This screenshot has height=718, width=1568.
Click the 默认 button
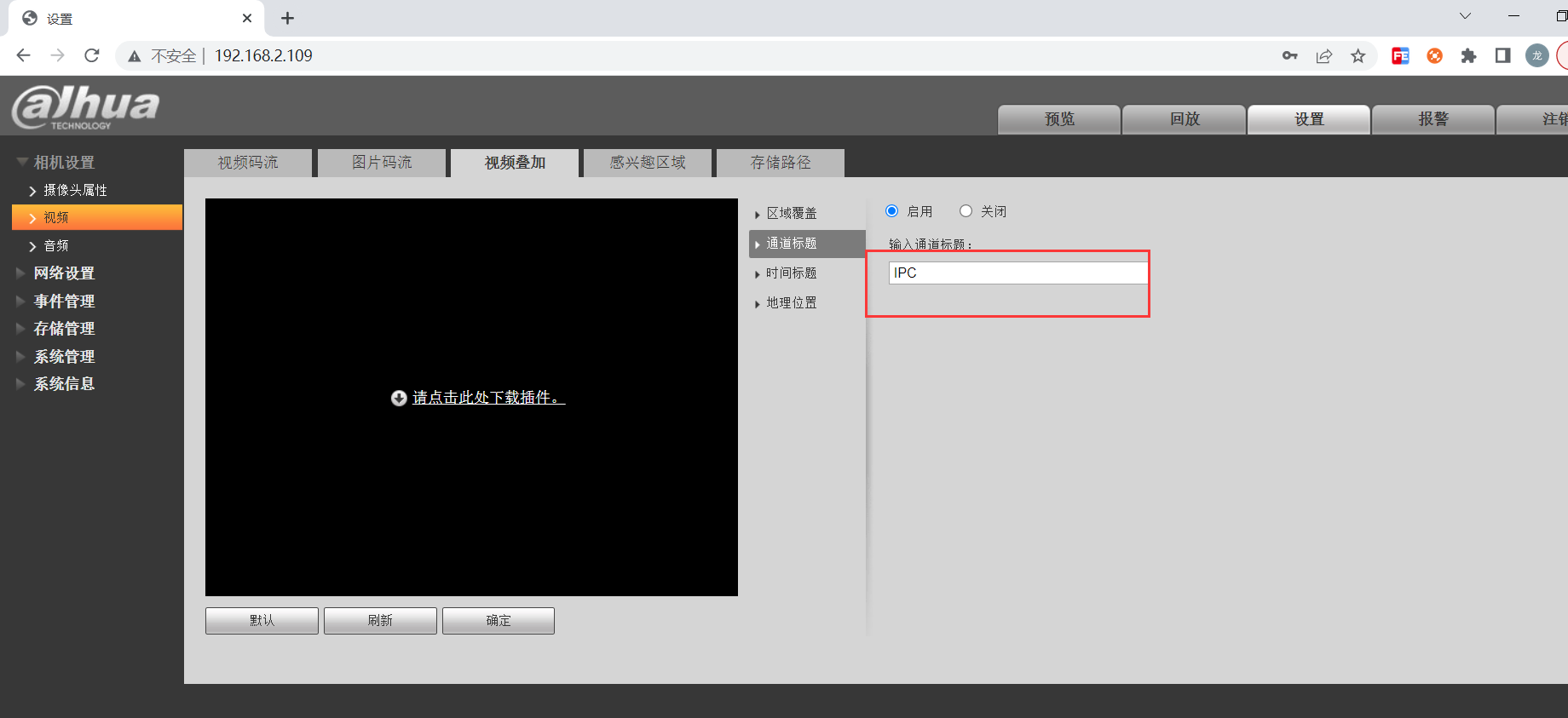pyautogui.click(x=262, y=621)
